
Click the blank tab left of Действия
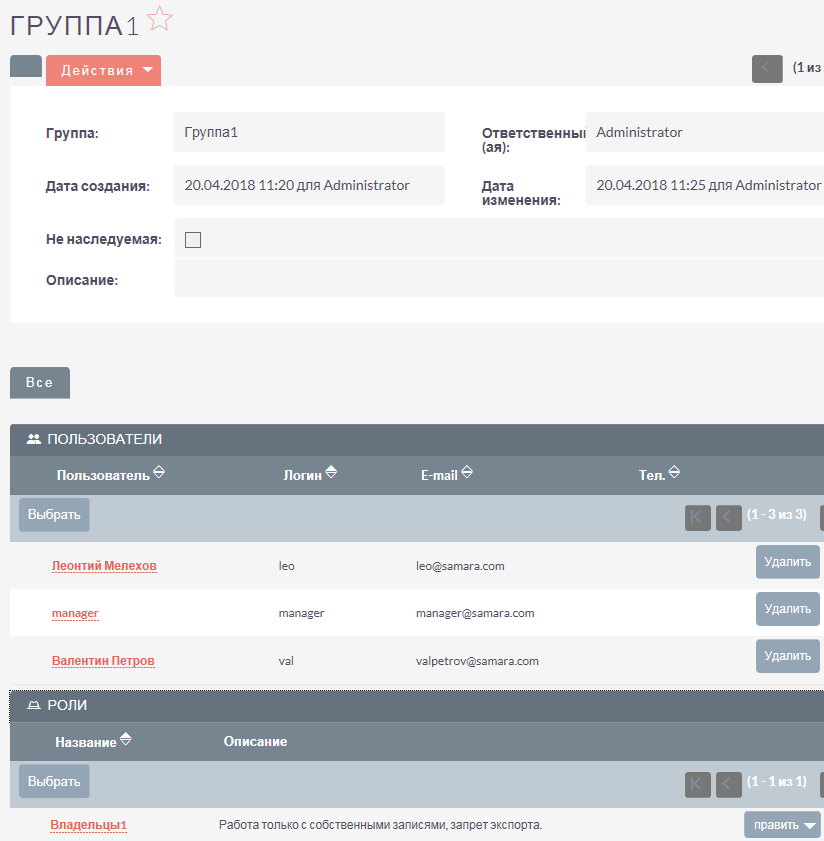pyautogui.click(x=26, y=67)
